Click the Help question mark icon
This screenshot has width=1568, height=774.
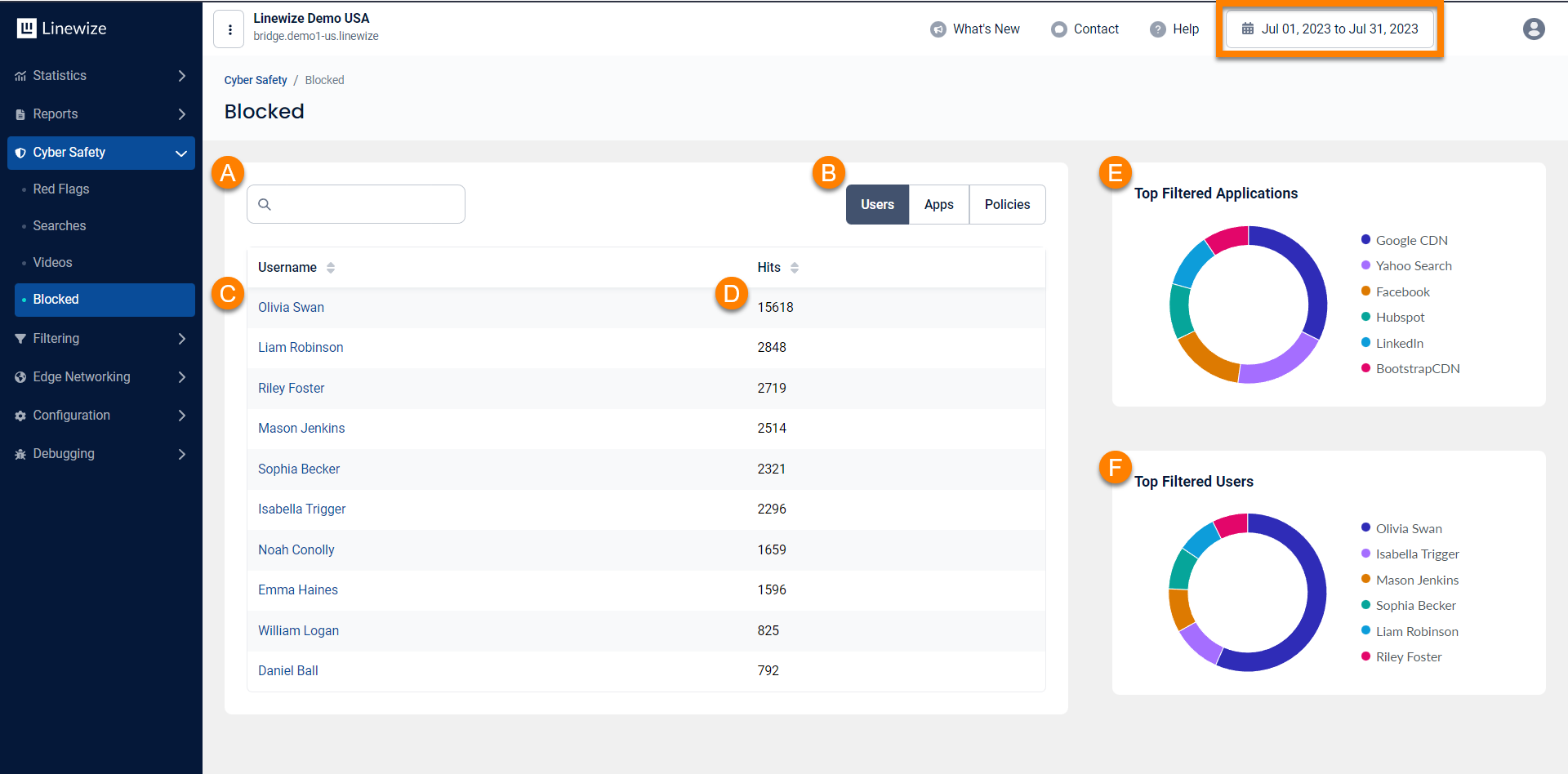click(x=1157, y=29)
